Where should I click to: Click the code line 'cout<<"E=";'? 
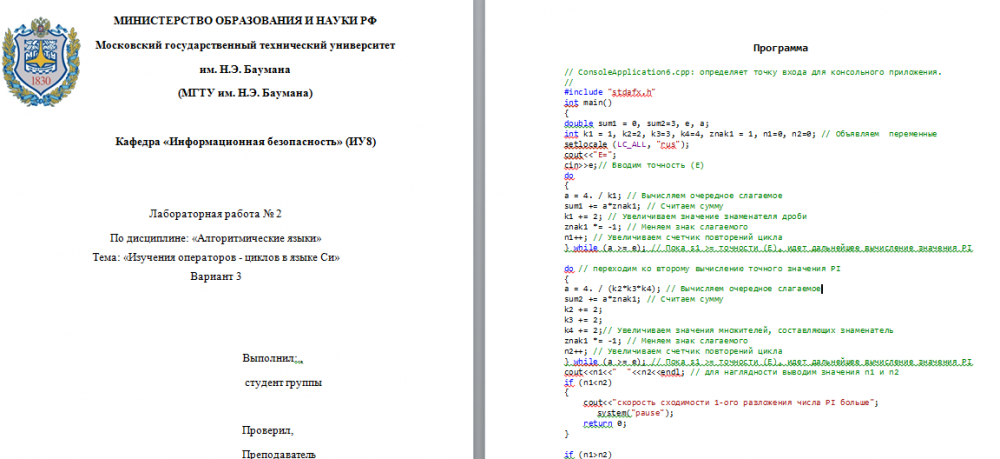(590, 154)
